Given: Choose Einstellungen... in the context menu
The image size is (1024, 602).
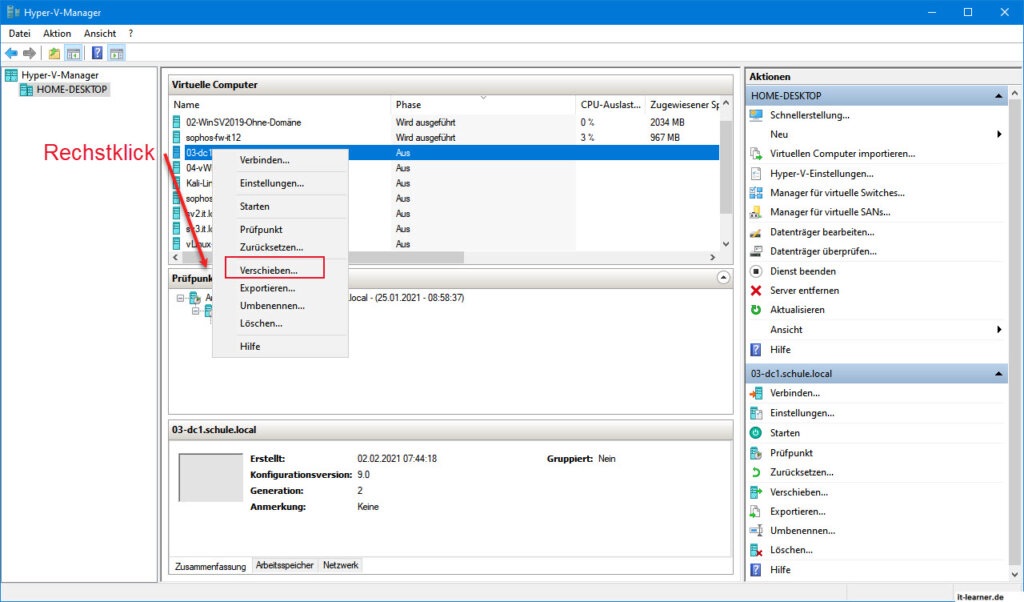Looking at the screenshot, I should click(x=272, y=183).
